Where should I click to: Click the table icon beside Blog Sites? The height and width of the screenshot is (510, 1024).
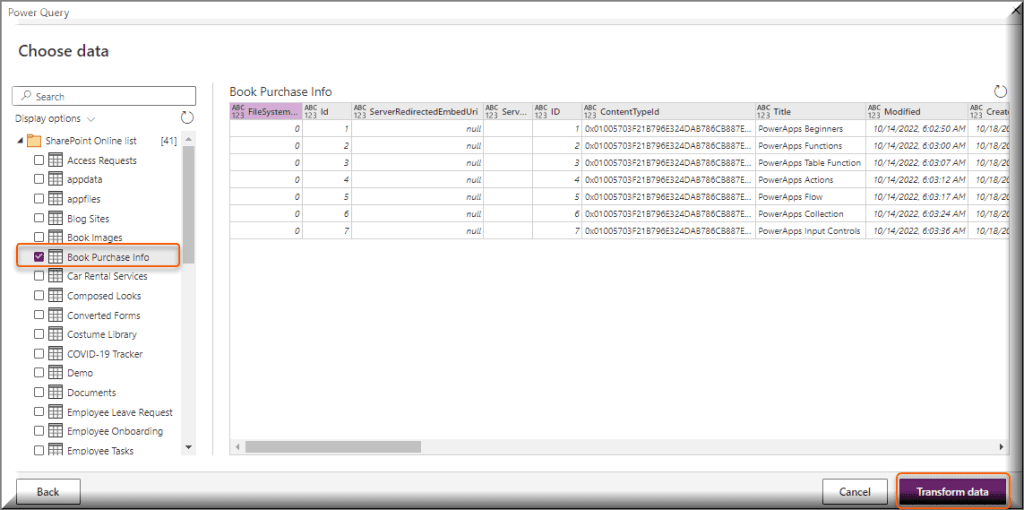click(56, 218)
